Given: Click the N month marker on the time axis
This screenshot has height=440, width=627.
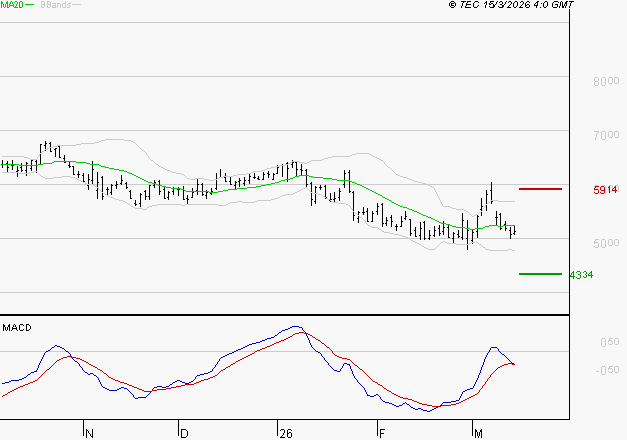Looking at the screenshot, I should click(x=90, y=434).
